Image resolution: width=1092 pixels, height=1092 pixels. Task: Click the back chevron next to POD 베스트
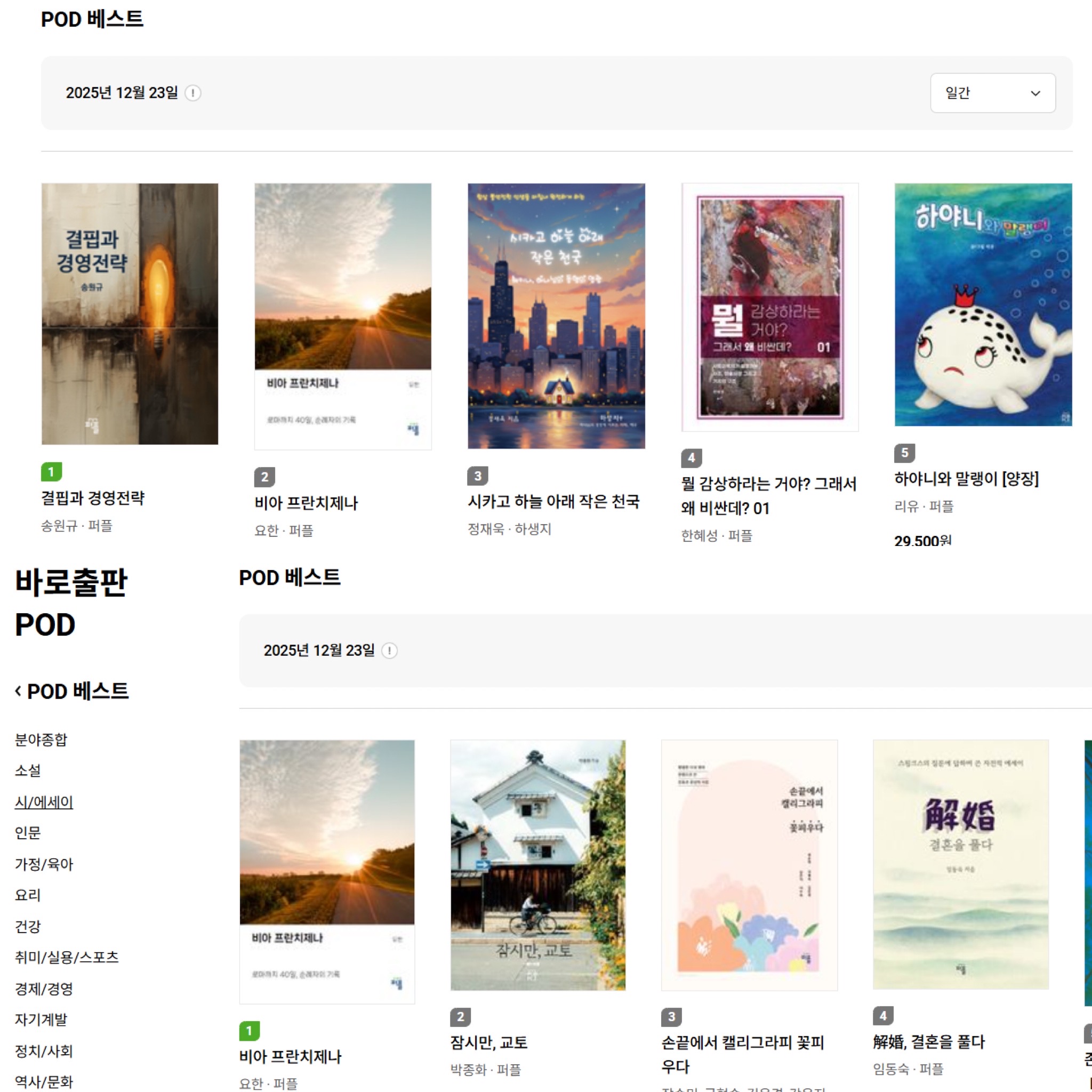(19, 690)
